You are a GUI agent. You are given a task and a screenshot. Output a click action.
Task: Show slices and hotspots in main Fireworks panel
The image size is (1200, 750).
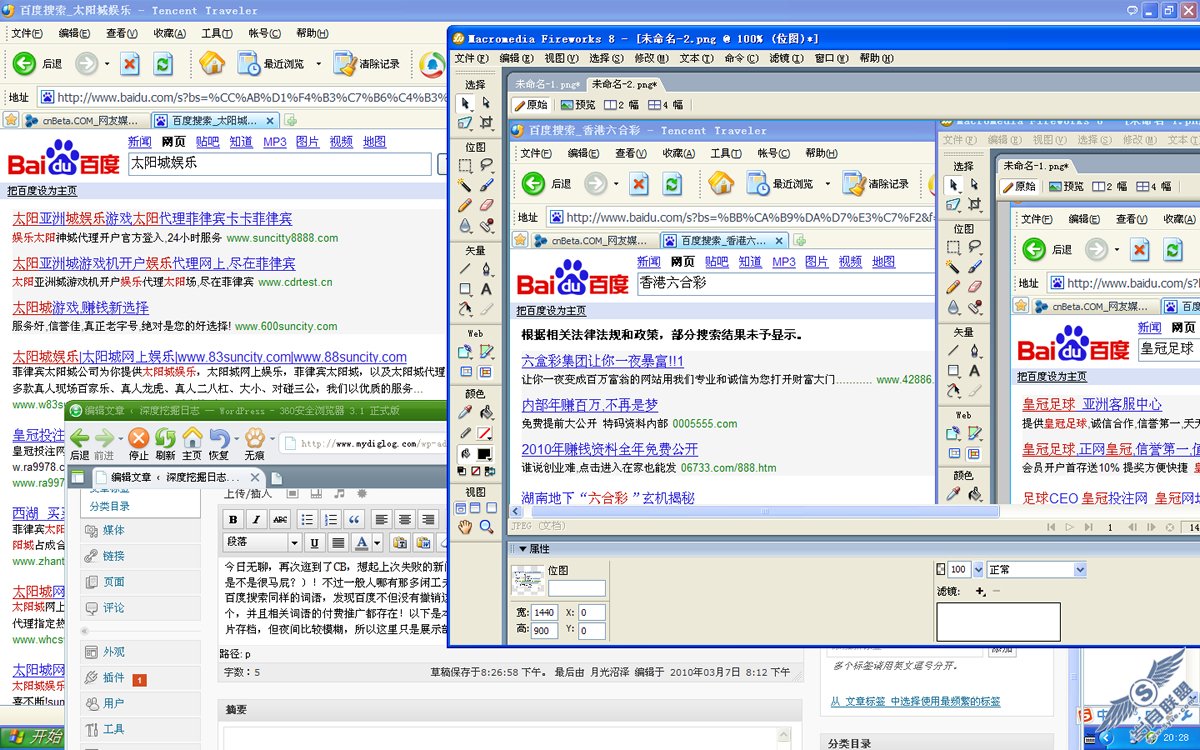(x=486, y=372)
